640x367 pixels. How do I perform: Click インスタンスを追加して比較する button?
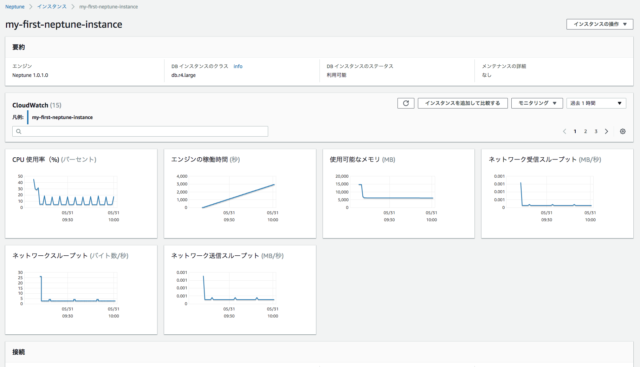(462, 103)
